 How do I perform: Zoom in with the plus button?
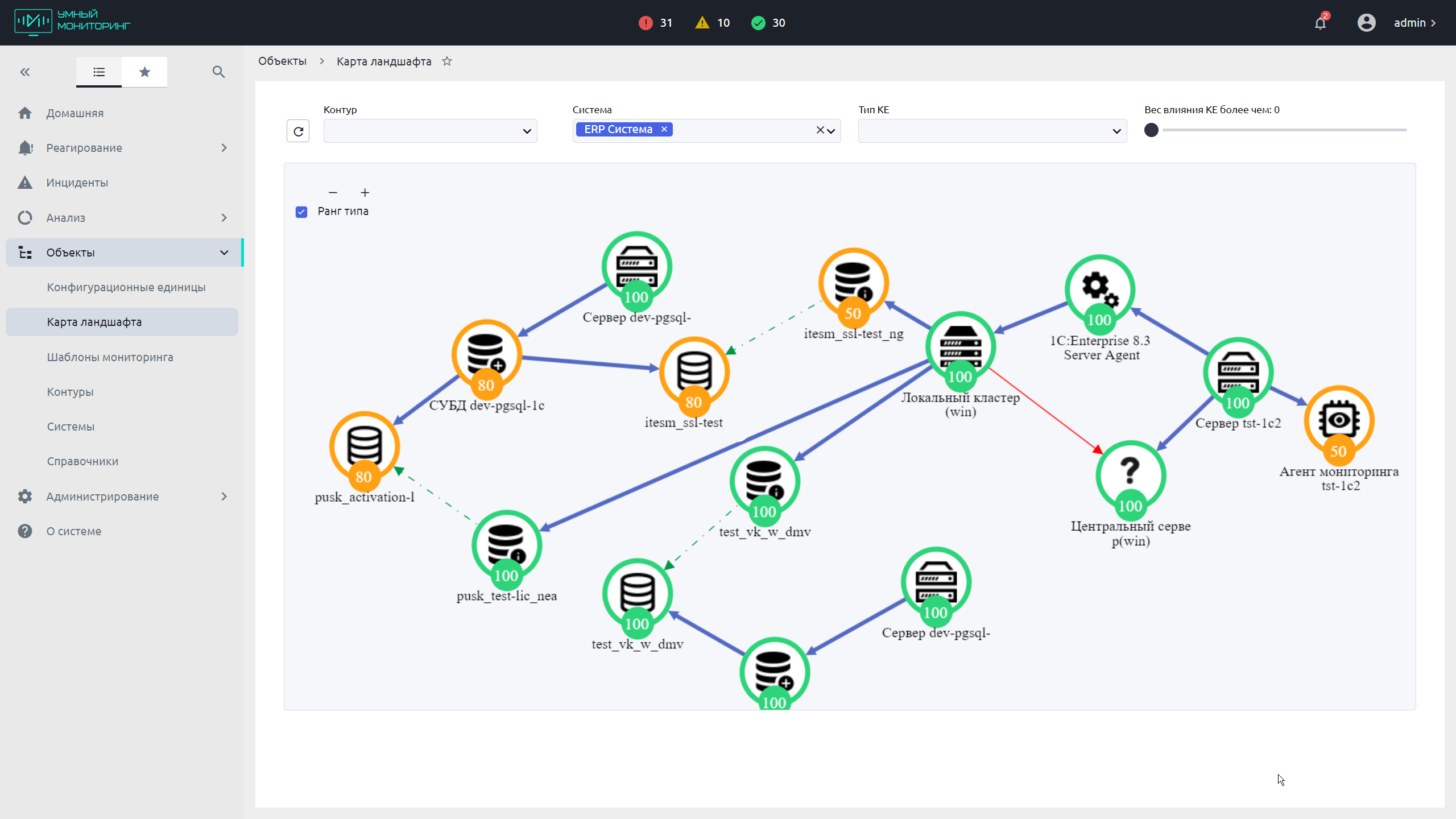pyautogui.click(x=365, y=193)
